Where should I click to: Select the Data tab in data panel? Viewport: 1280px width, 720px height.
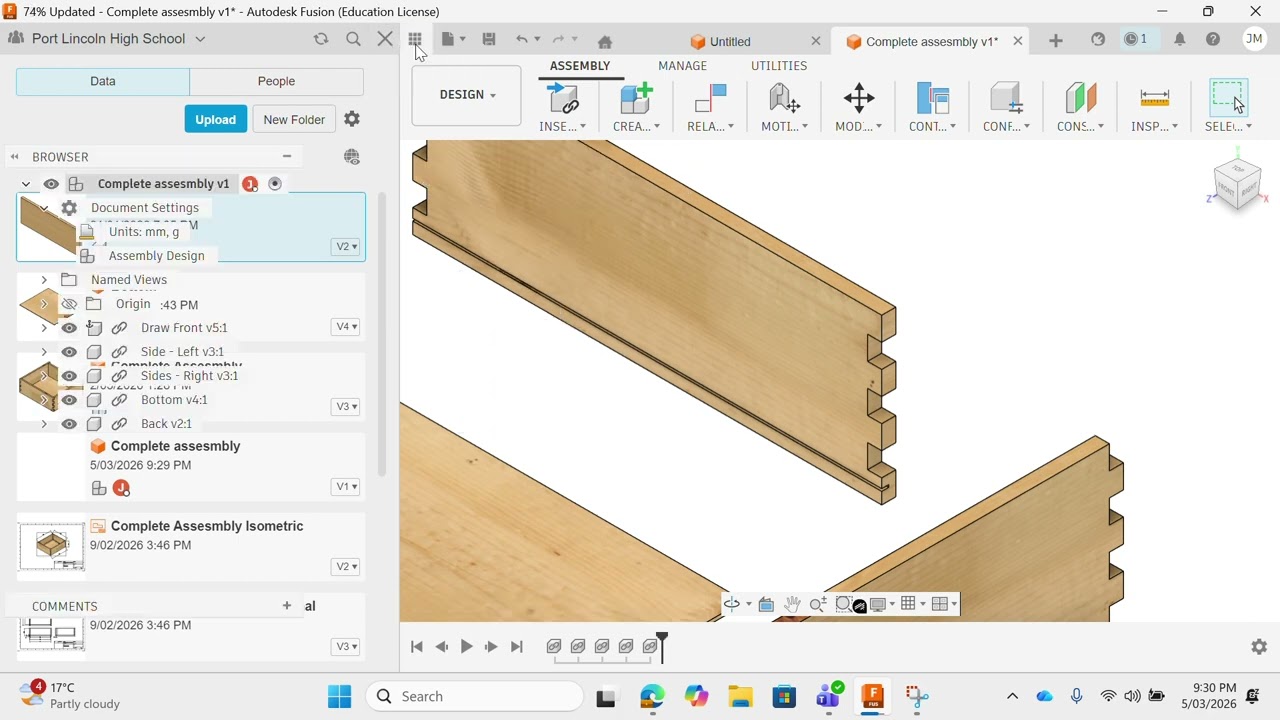pyautogui.click(x=103, y=81)
